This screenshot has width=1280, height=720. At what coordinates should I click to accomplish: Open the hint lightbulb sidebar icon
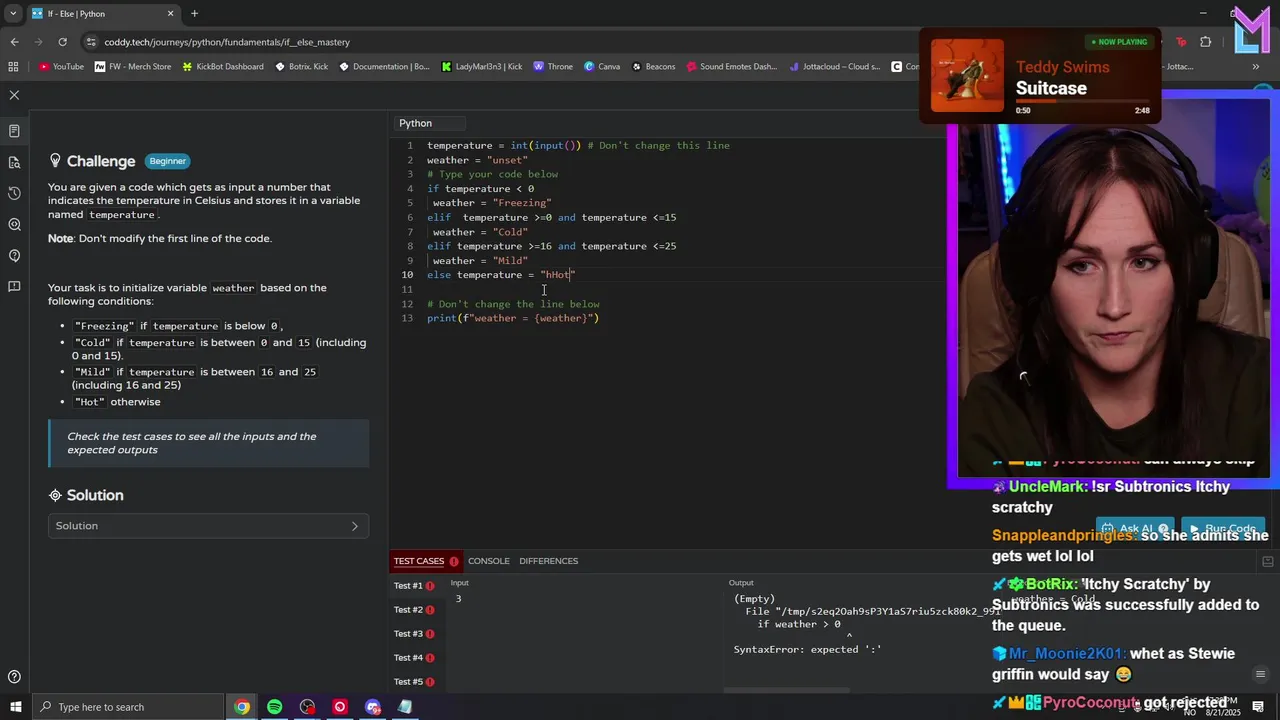coord(14,256)
